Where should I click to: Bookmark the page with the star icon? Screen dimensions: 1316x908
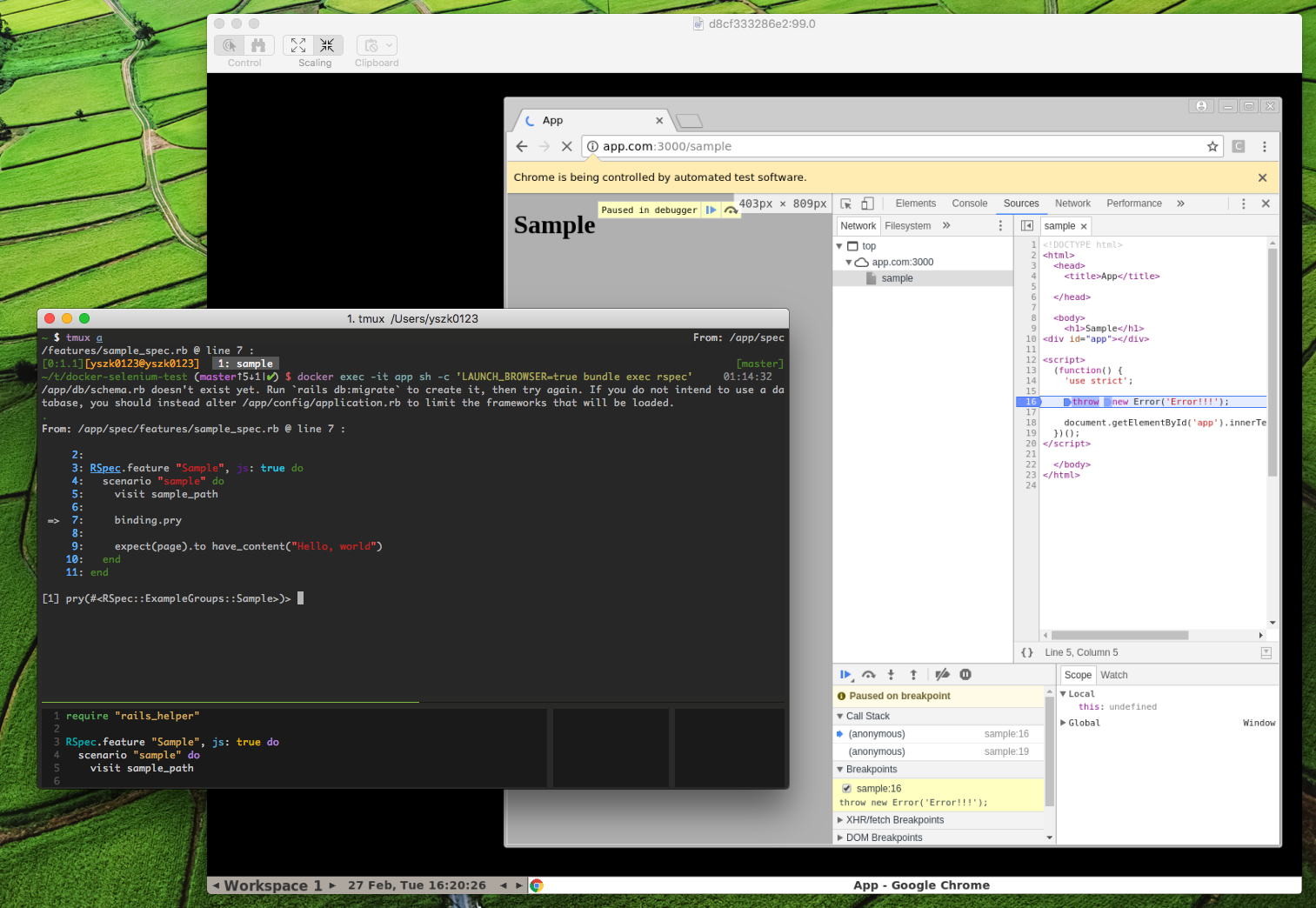[1212, 146]
